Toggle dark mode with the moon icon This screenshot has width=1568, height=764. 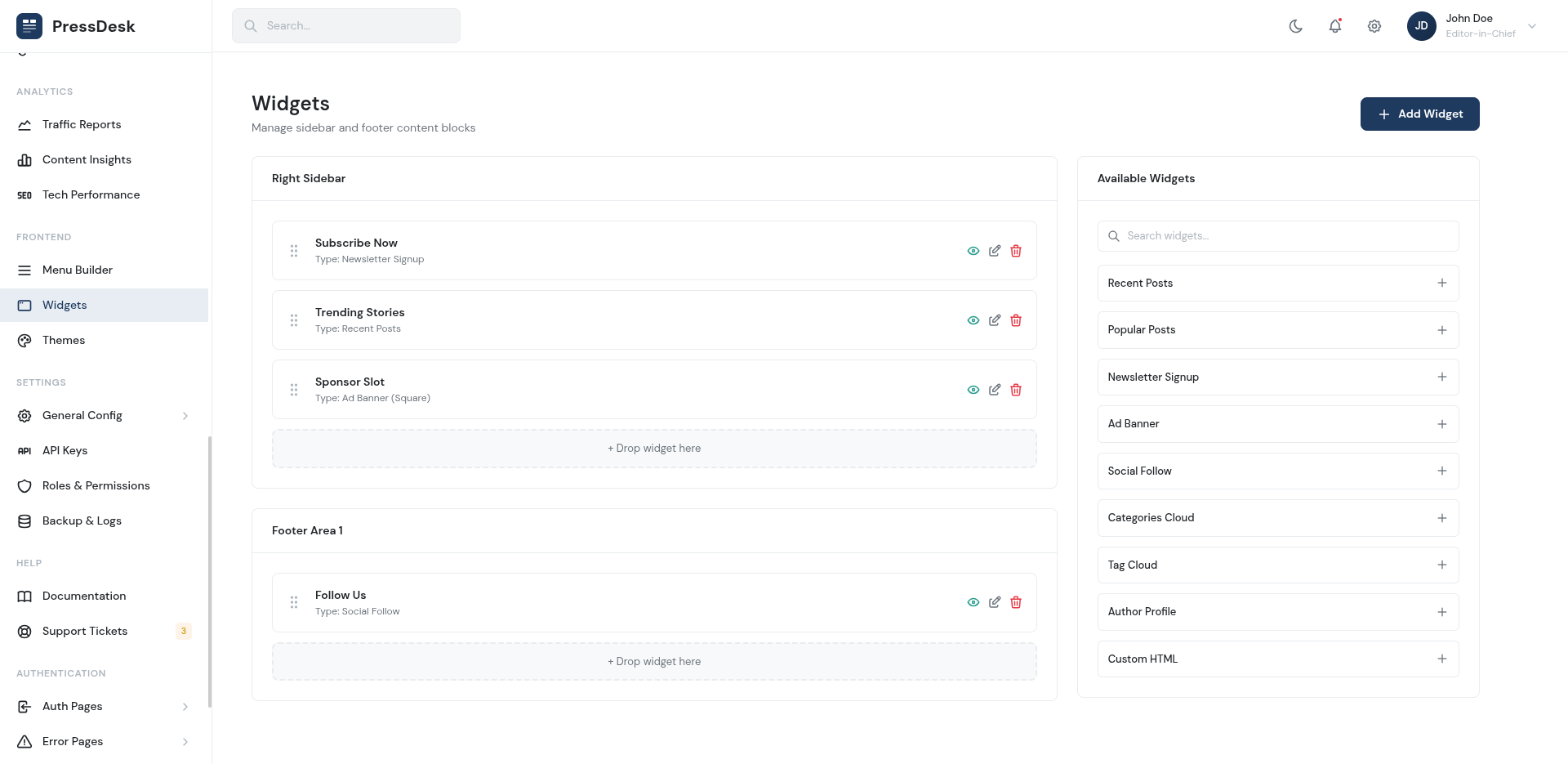(x=1296, y=25)
